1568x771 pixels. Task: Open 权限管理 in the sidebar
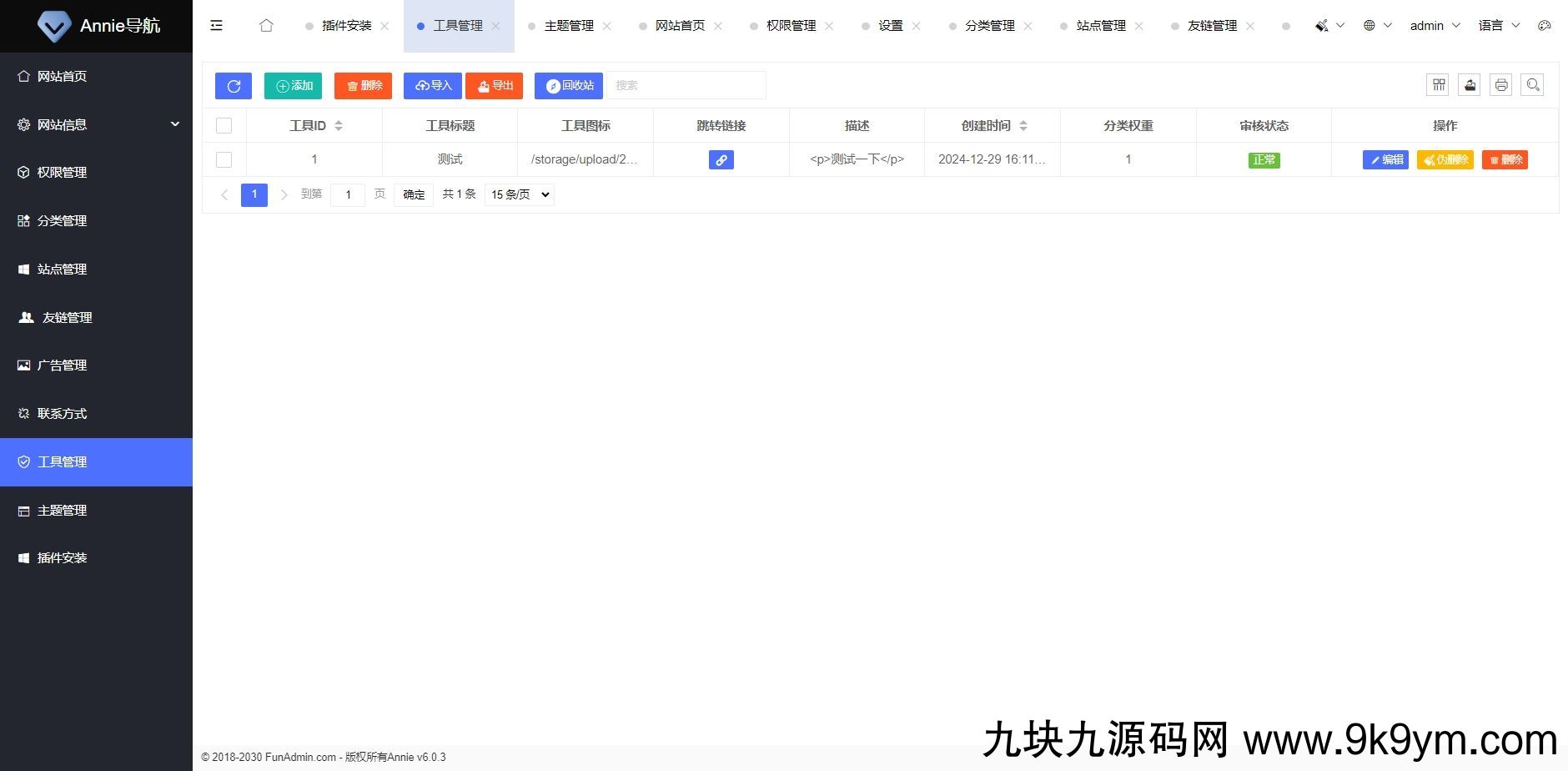(x=96, y=172)
